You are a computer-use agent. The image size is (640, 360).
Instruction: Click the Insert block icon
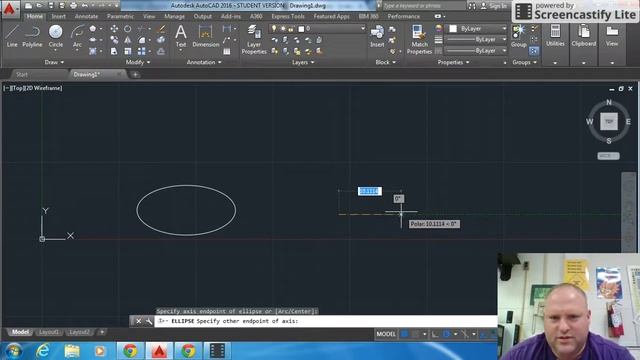(x=377, y=36)
